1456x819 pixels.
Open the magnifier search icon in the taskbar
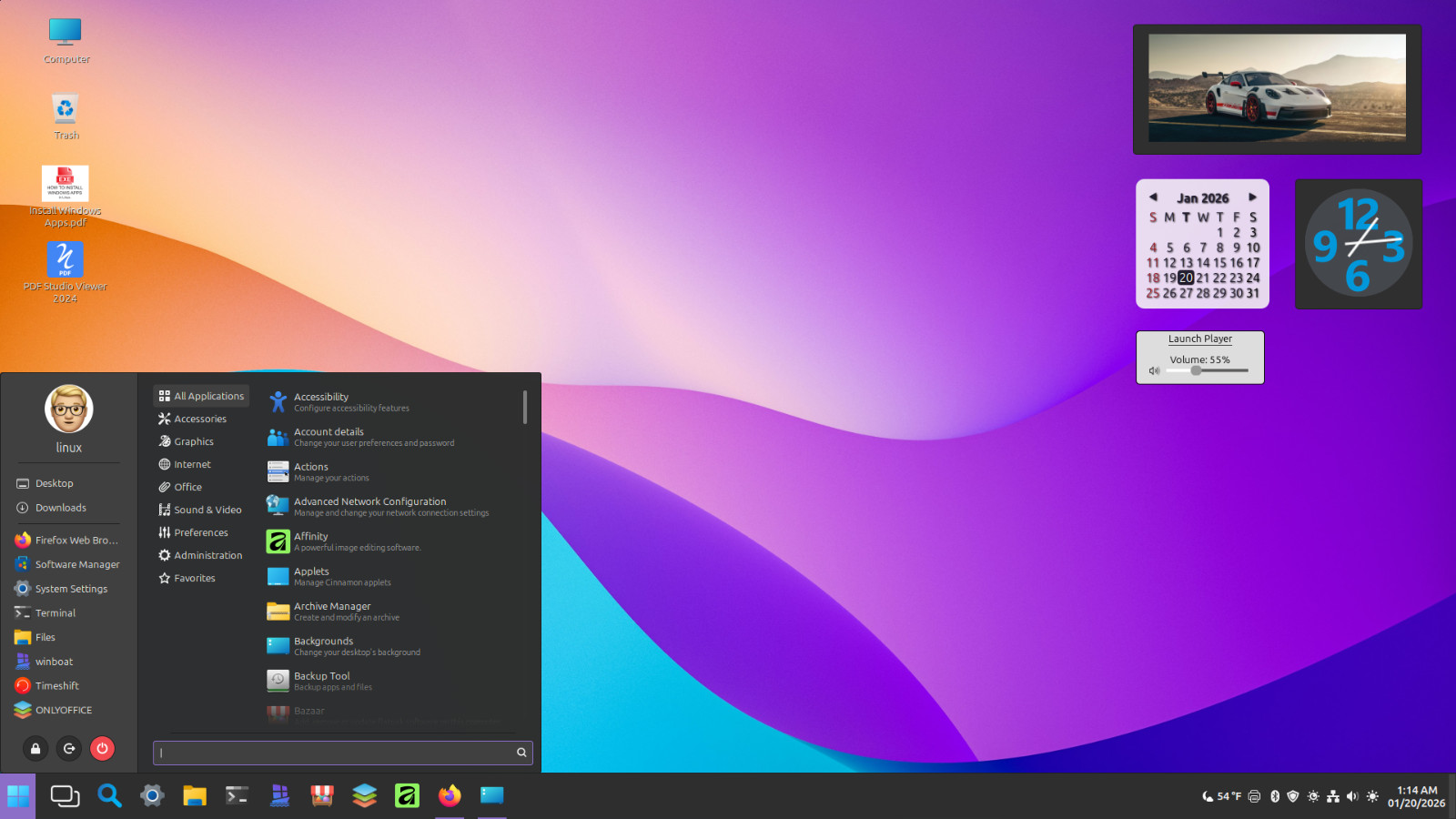[109, 796]
